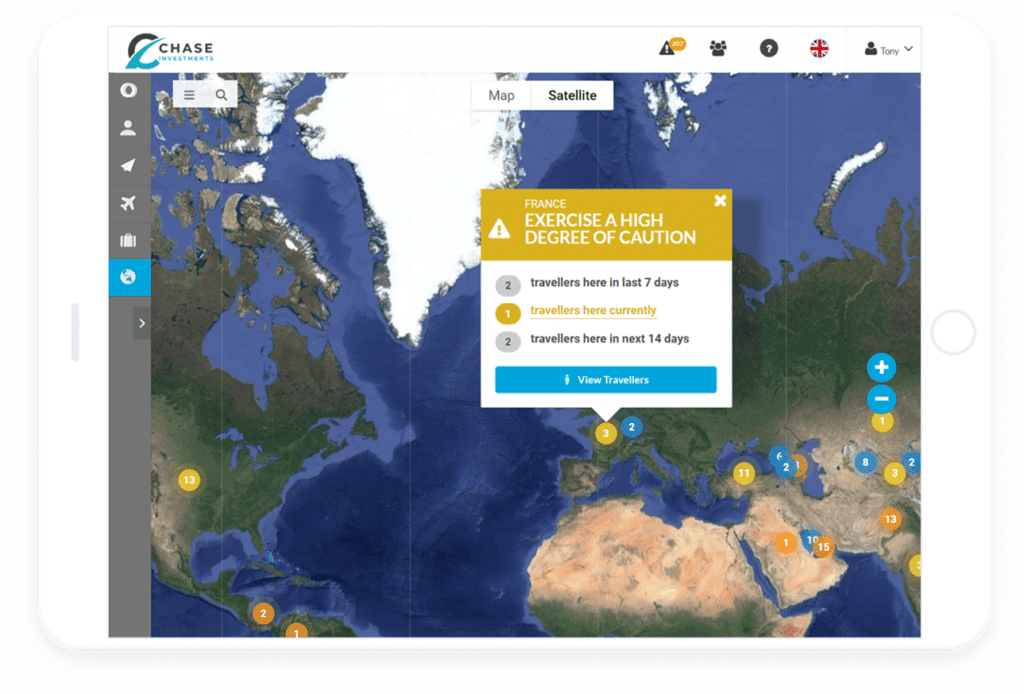Switch to Satellite map view

click(572, 95)
